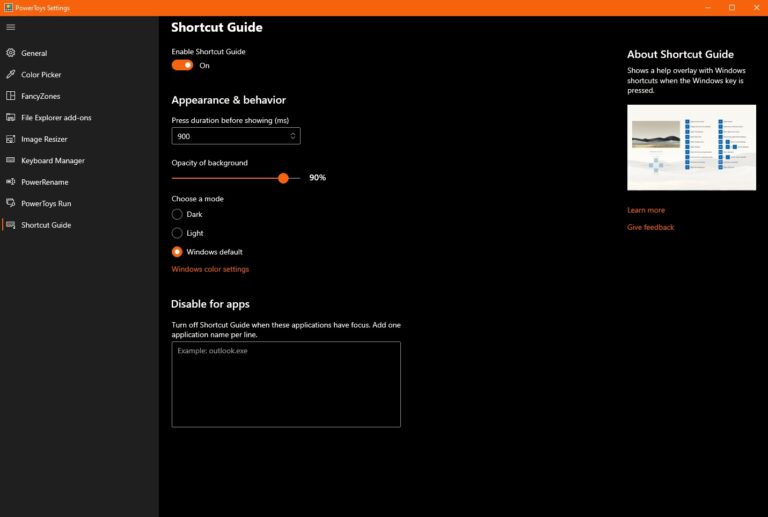
Task: Open the Shortcut Guide sidebar item
Action: coord(46,225)
